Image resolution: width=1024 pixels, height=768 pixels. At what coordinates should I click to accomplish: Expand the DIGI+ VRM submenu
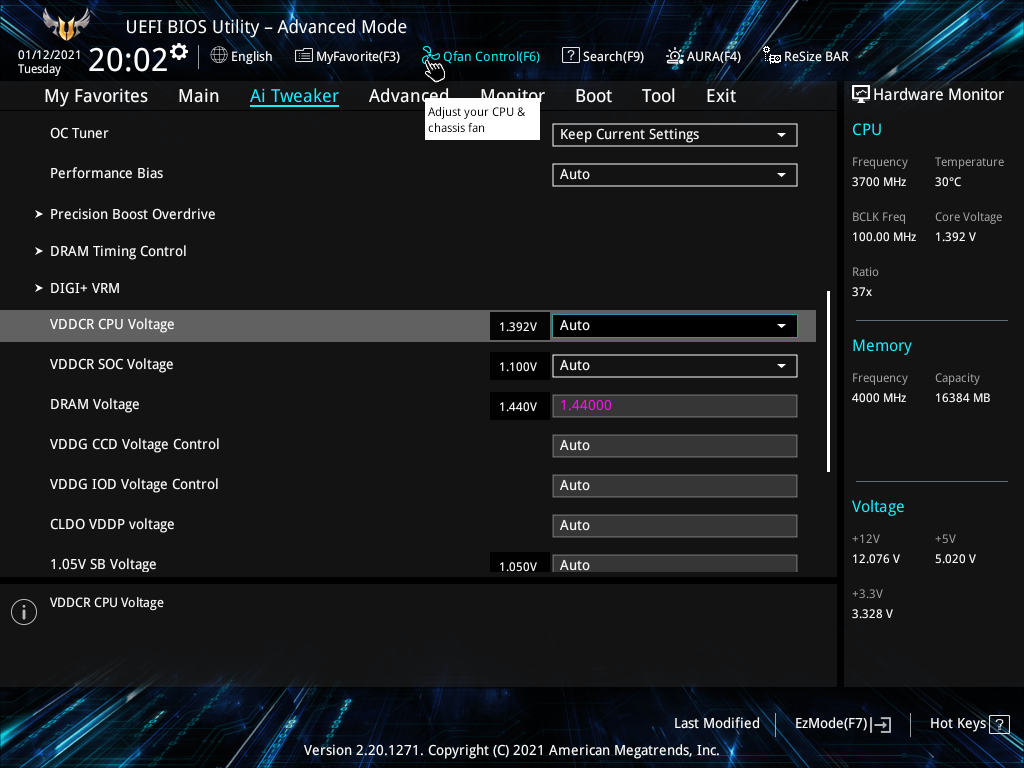84,288
